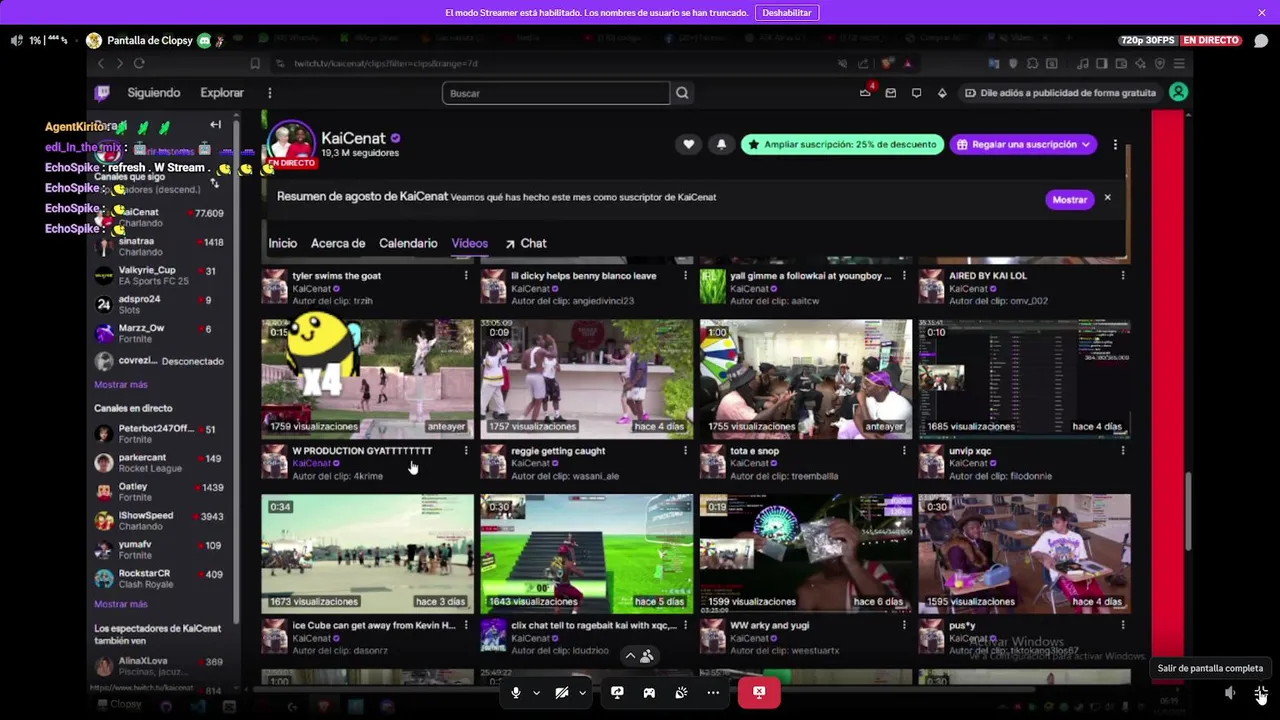Click the share screen icon
Image resolution: width=1280 pixels, height=720 pixels.
point(617,692)
